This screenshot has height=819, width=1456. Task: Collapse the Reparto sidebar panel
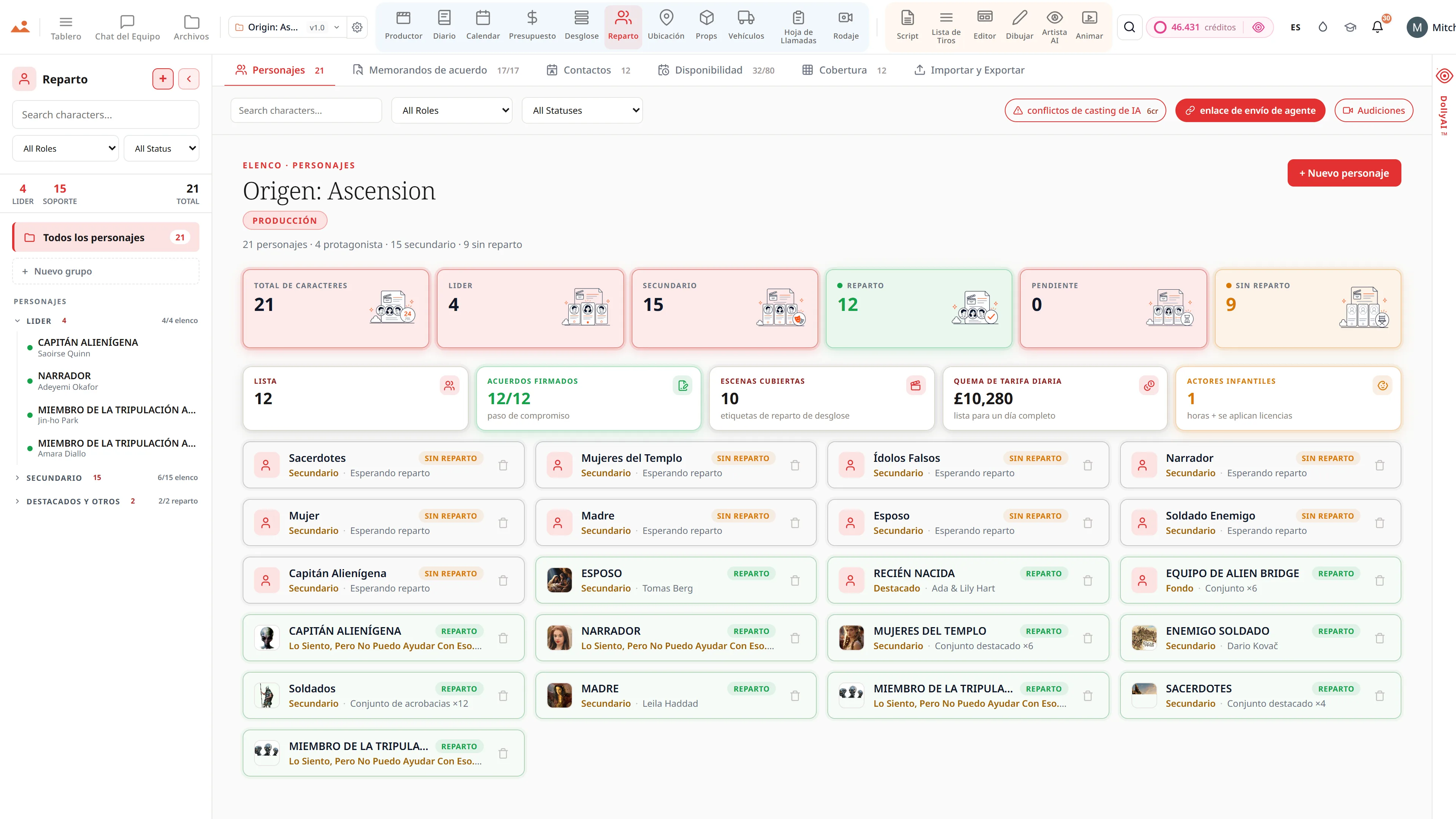point(189,78)
